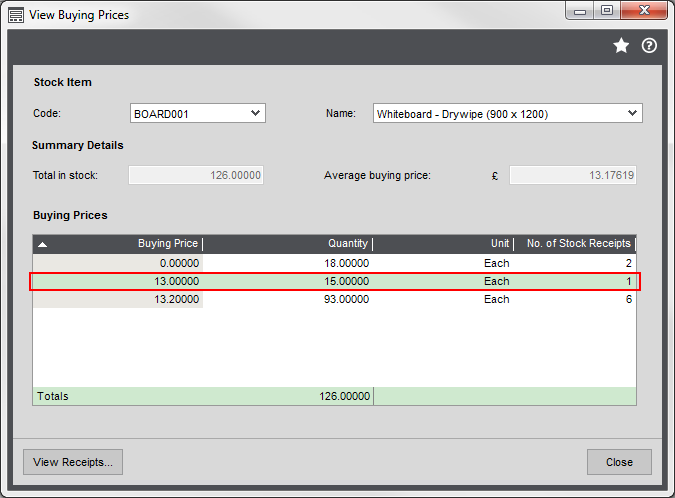Expand the Name Whiteboard dropdown
The image size is (675, 498).
point(632,113)
